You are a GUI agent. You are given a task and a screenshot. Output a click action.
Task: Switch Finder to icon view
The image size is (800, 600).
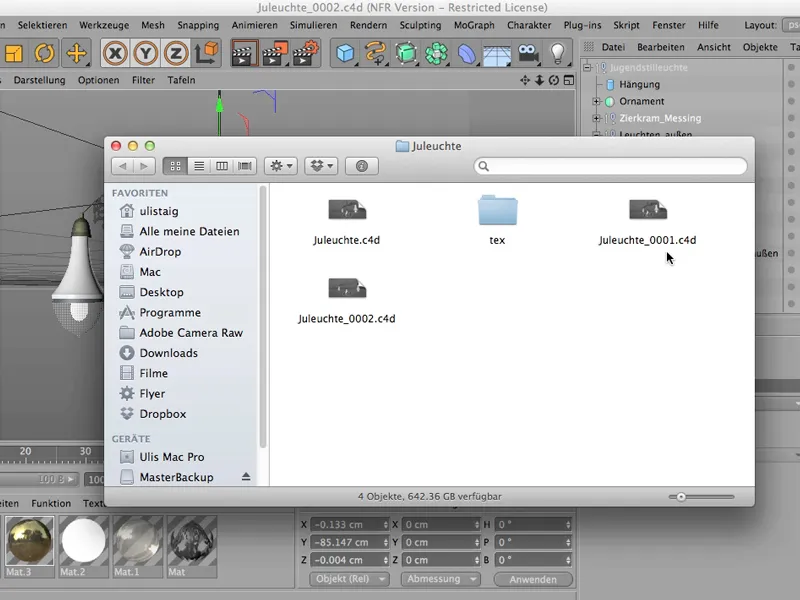pyautogui.click(x=175, y=166)
